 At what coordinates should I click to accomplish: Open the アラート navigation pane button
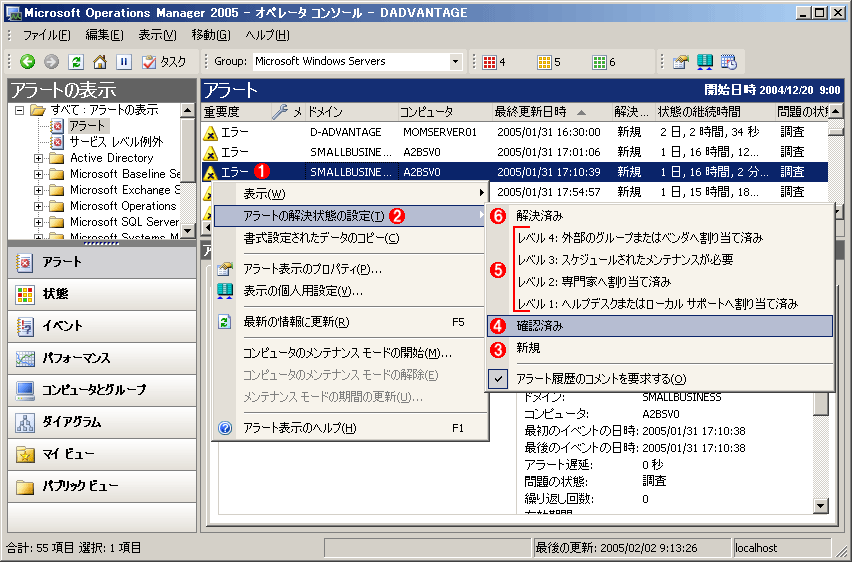point(102,263)
